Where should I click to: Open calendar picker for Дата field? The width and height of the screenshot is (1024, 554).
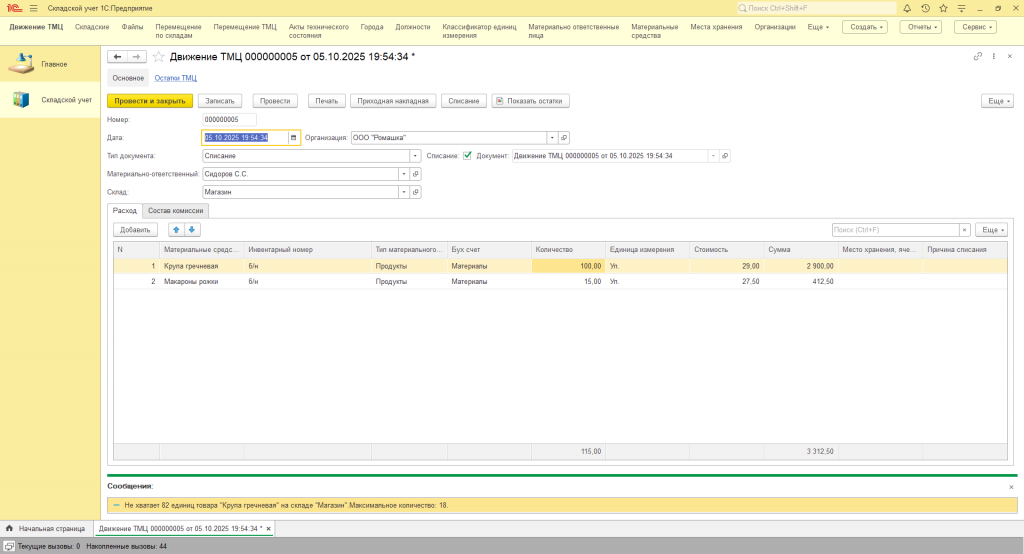pyautogui.click(x=293, y=138)
